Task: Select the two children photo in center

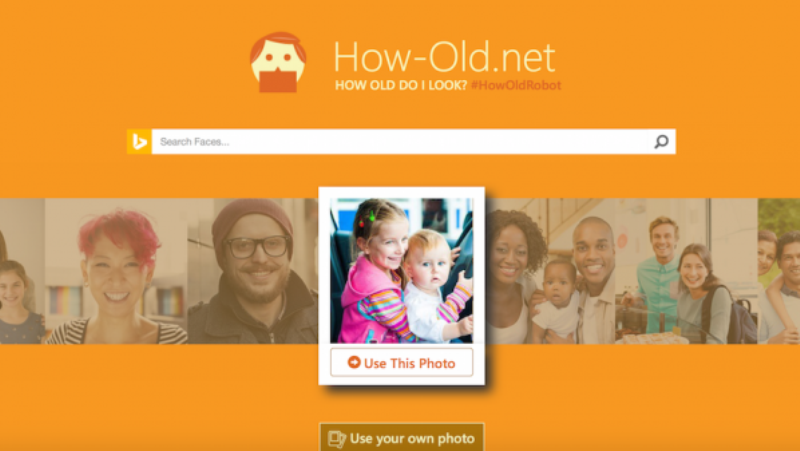Action: [402, 270]
